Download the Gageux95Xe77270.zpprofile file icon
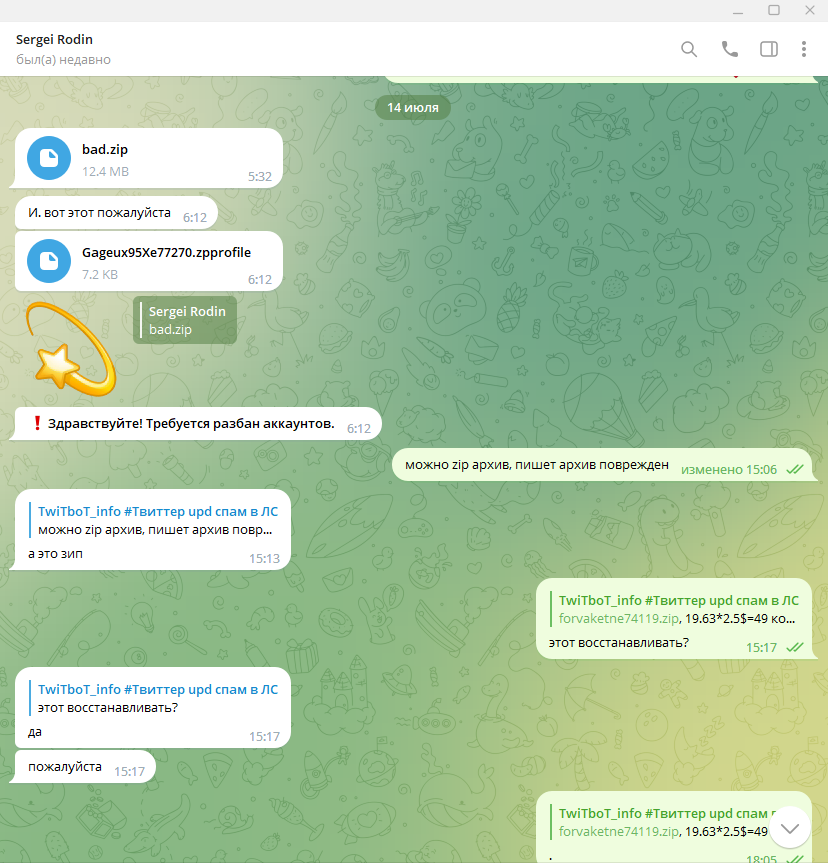This screenshot has height=865, width=828. (49, 261)
